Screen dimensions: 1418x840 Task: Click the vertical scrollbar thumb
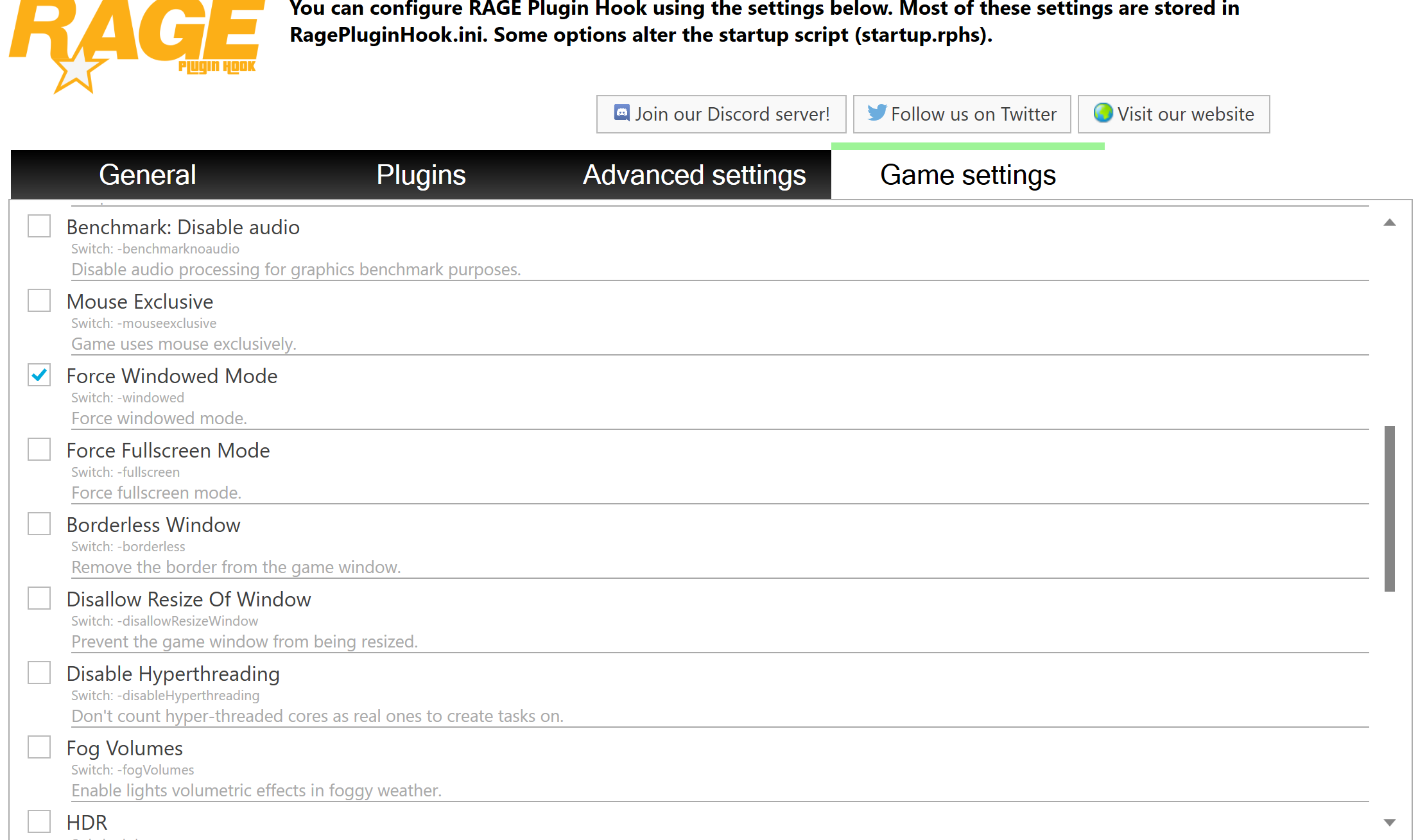point(1390,508)
